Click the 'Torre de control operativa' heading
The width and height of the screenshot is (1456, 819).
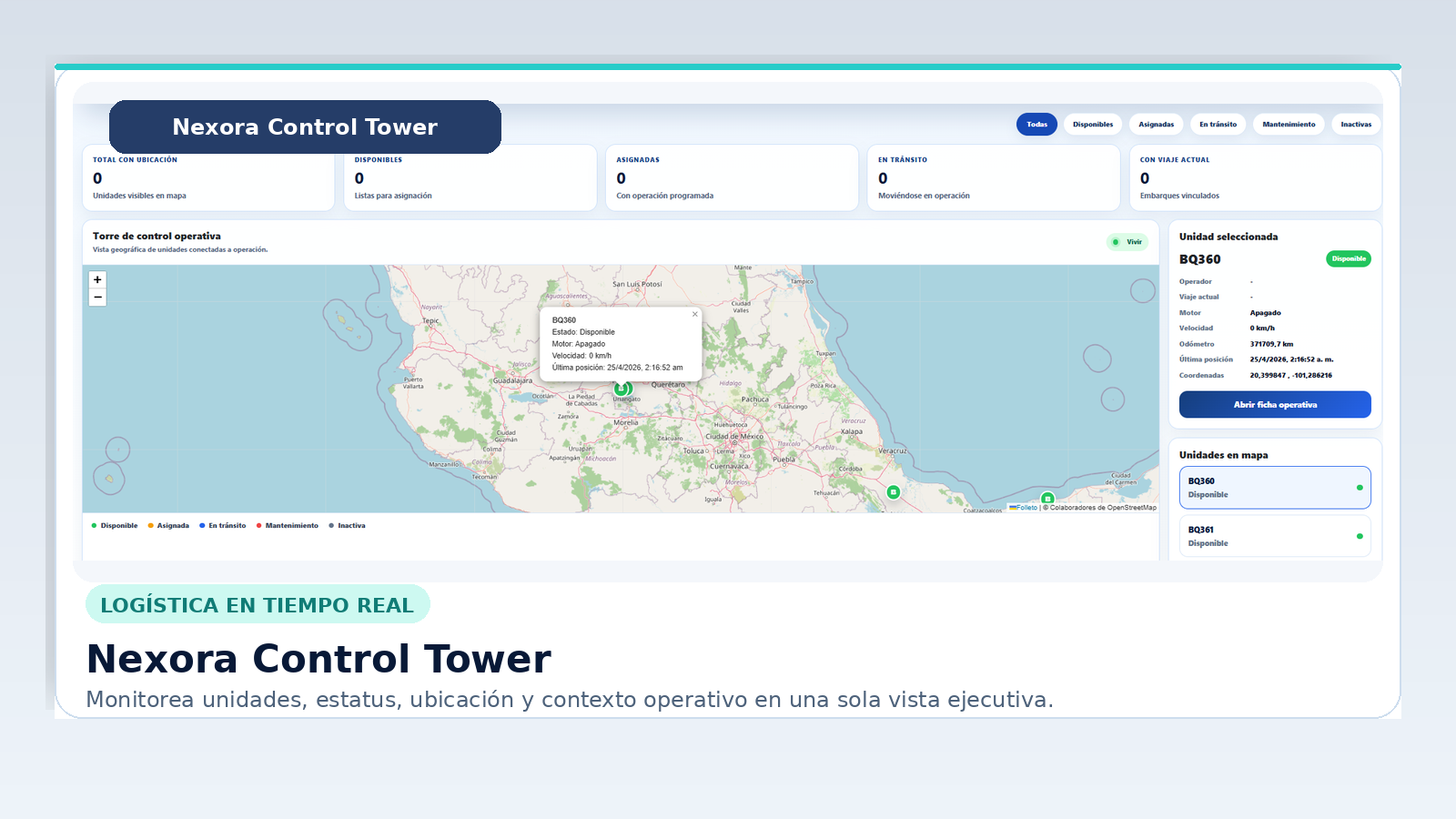pyautogui.click(x=157, y=236)
